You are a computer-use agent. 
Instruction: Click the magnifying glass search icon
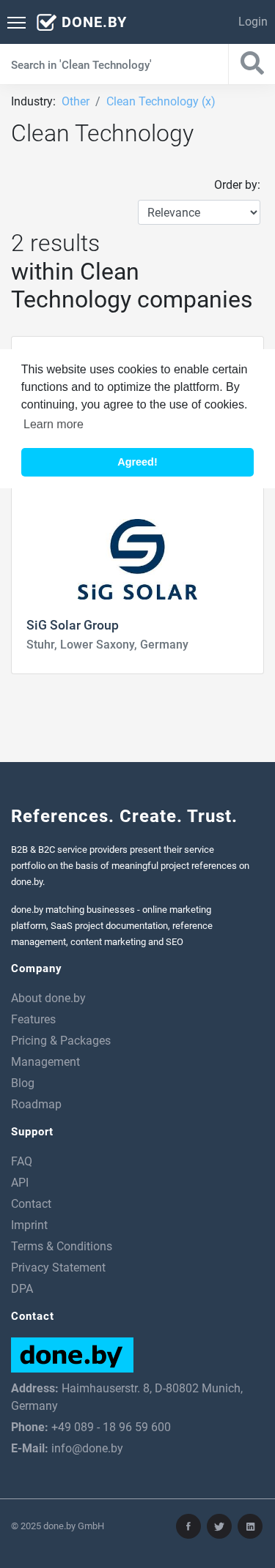[x=252, y=64]
